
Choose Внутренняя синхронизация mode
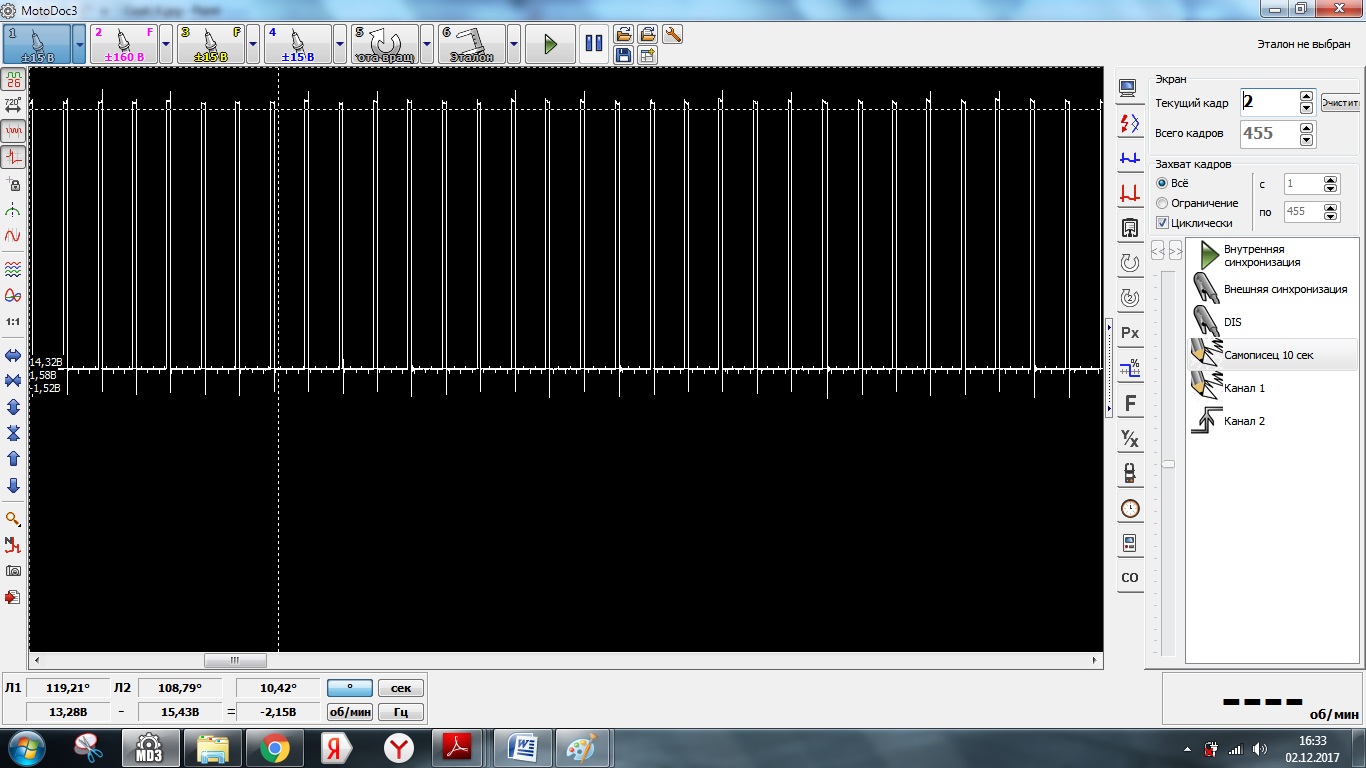point(1272,256)
